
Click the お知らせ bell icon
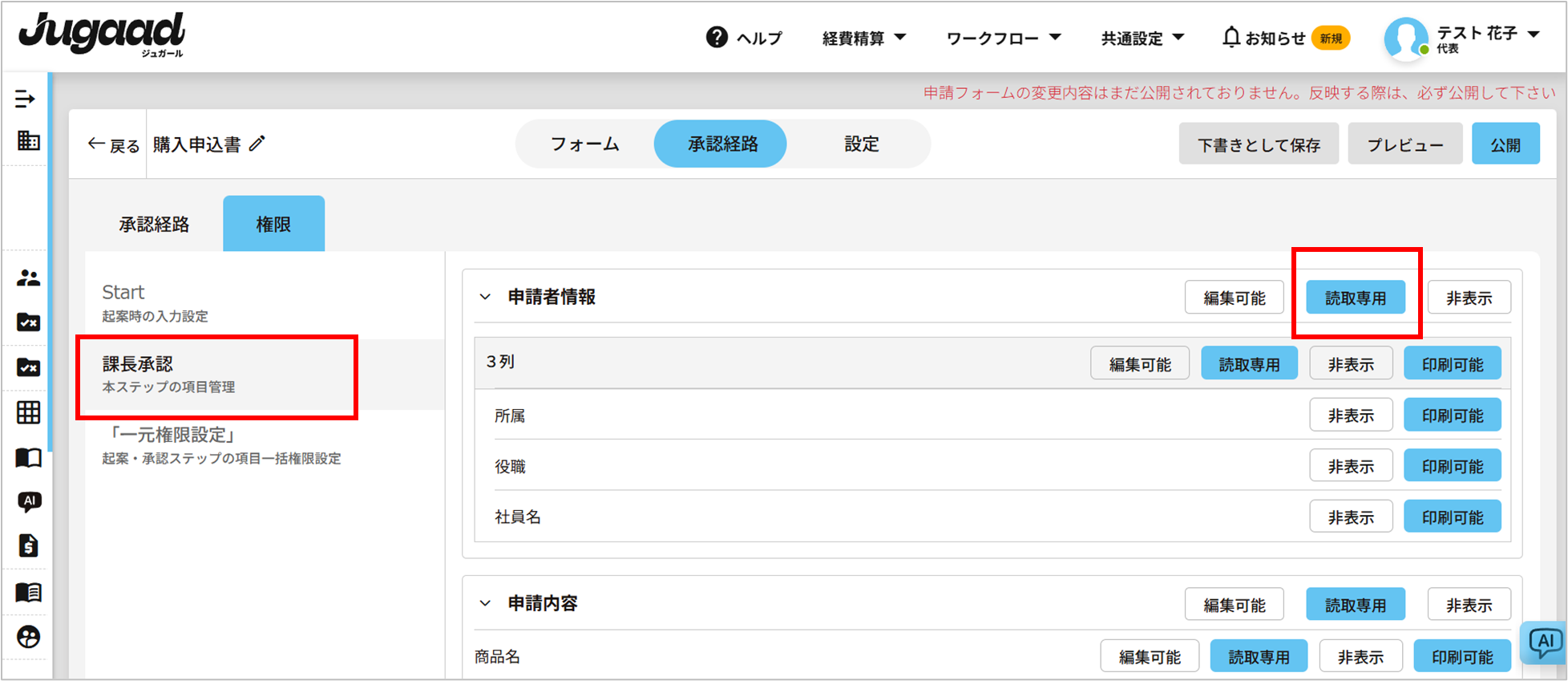1231,38
